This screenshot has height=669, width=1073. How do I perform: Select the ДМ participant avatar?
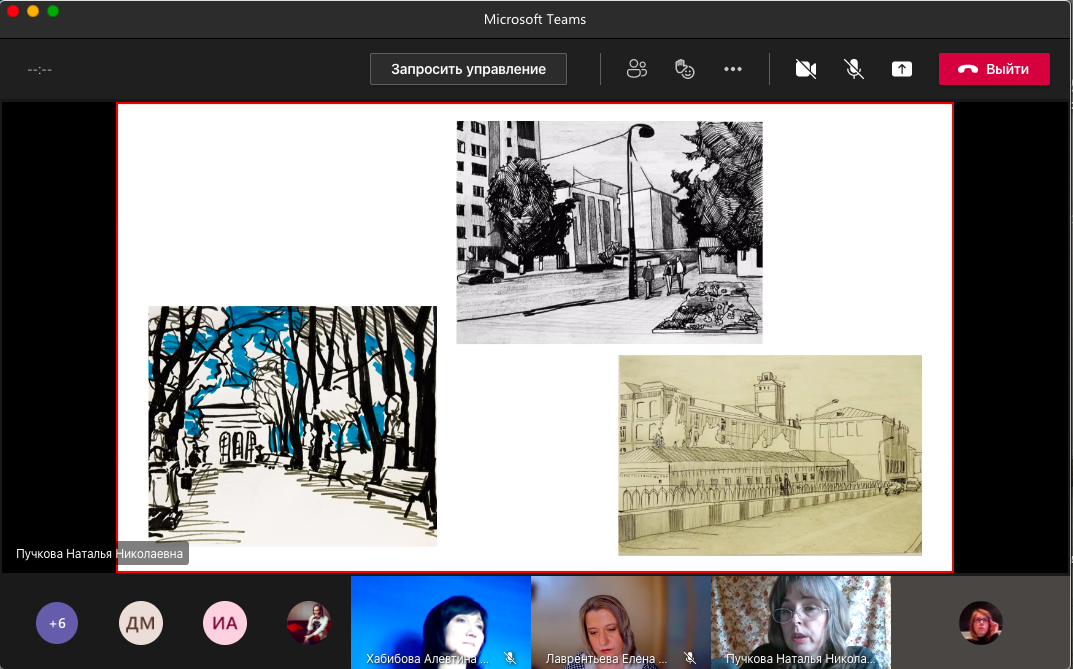[141, 623]
